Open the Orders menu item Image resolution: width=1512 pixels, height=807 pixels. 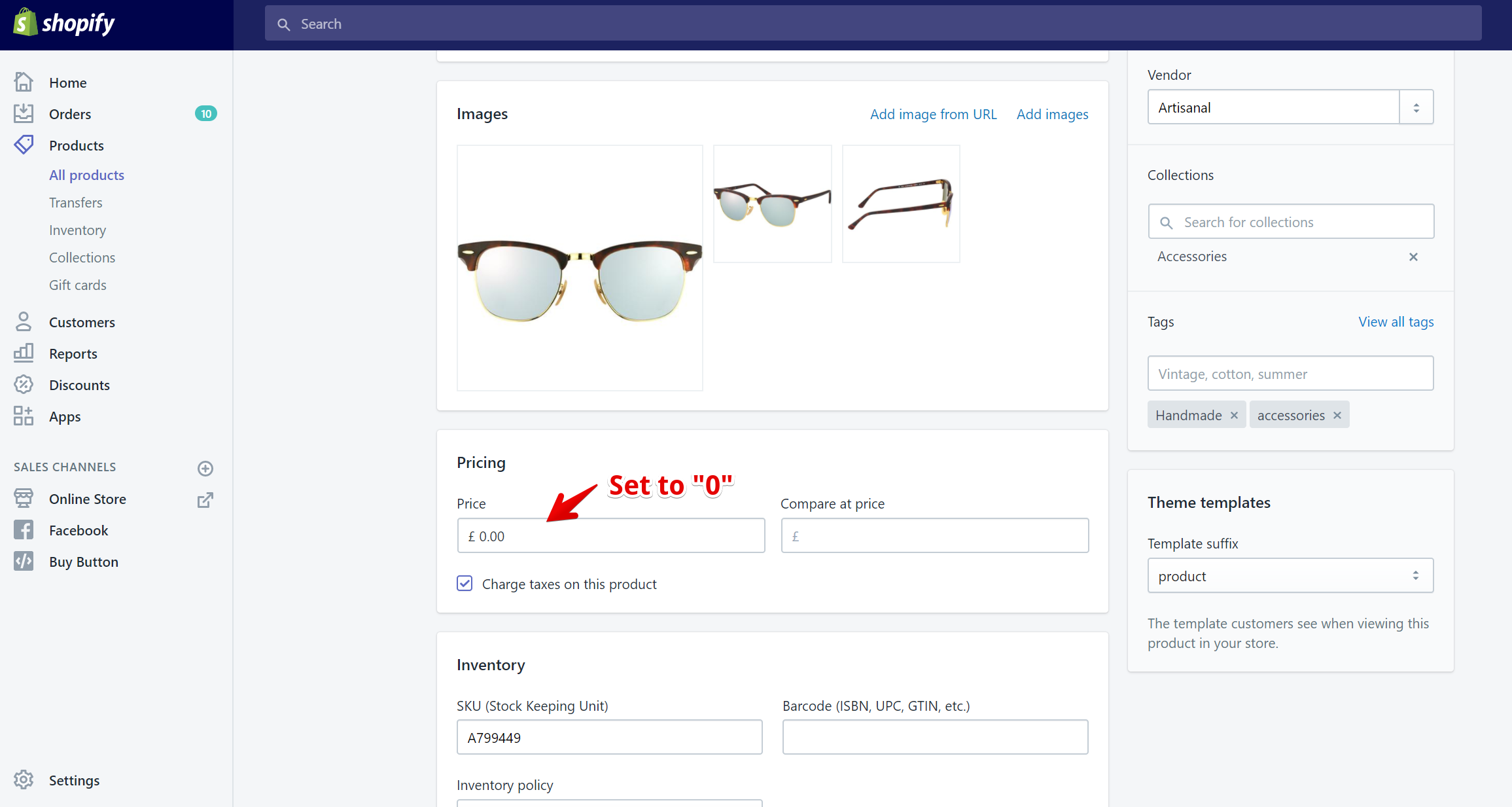pyautogui.click(x=70, y=114)
